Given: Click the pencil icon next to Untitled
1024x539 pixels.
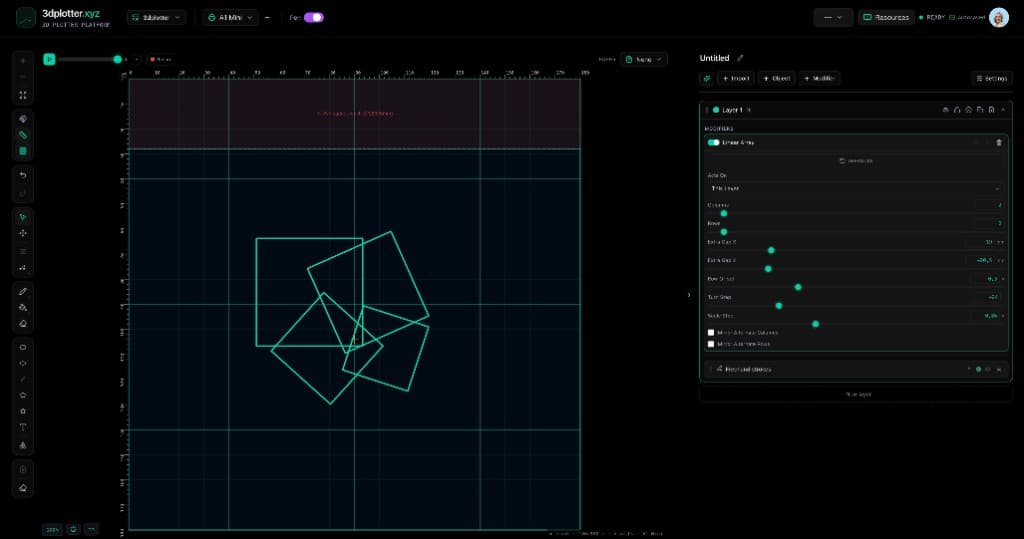Looking at the screenshot, I should click(740, 58).
